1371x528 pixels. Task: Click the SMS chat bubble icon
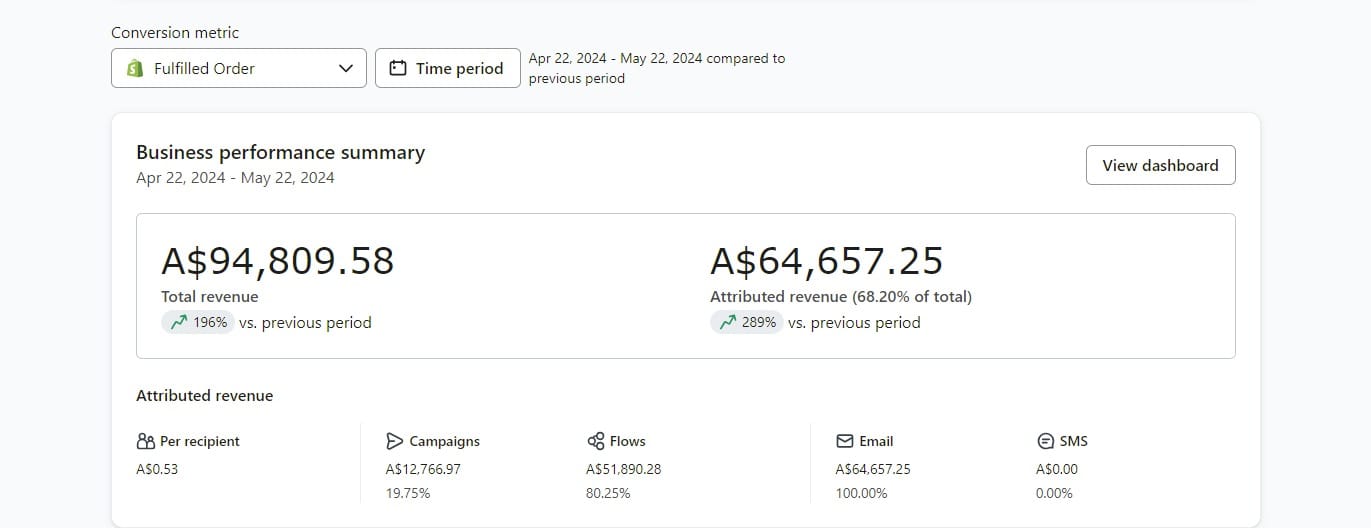click(1045, 441)
